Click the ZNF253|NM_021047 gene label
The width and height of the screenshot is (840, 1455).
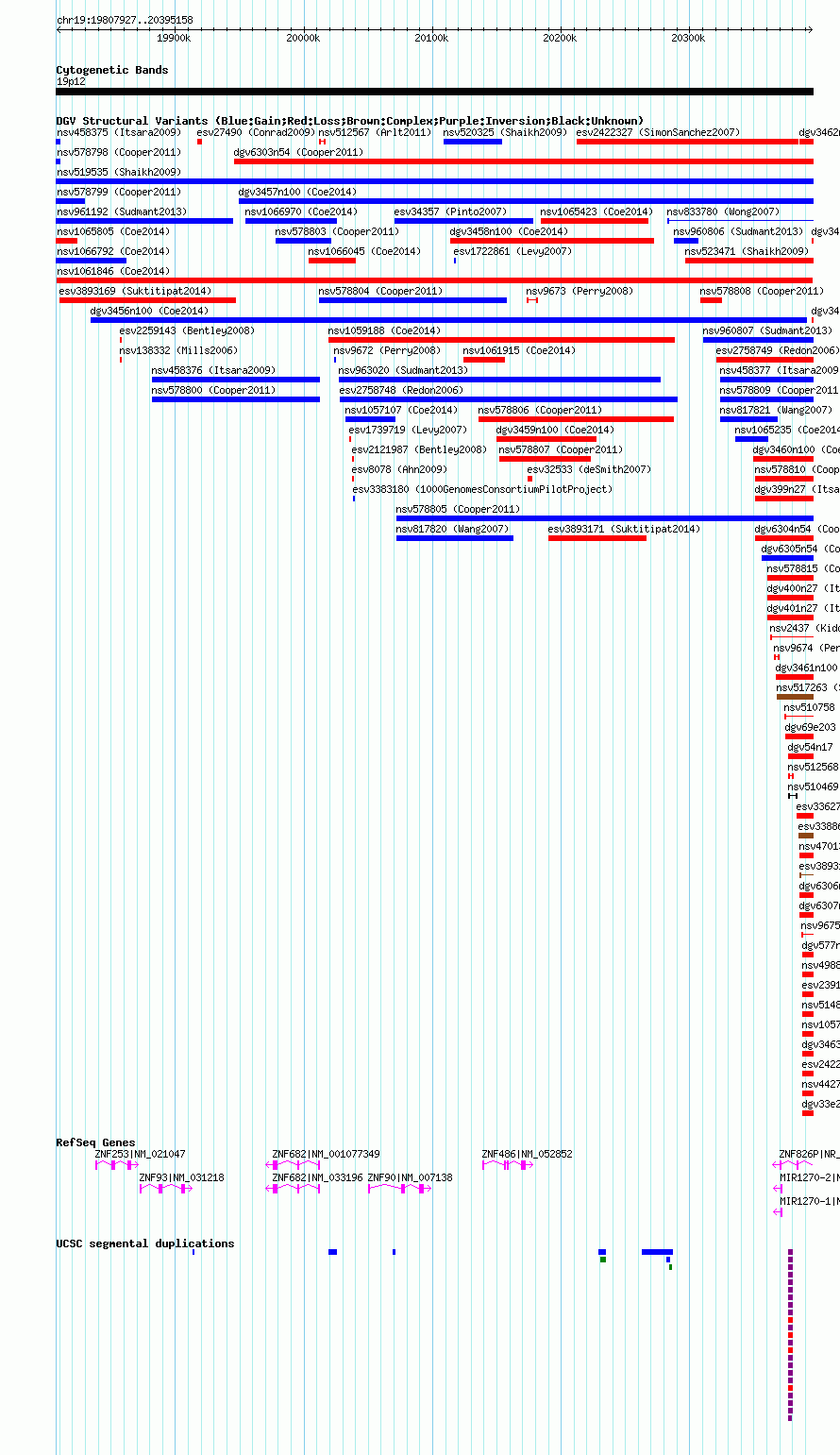[x=141, y=1154]
